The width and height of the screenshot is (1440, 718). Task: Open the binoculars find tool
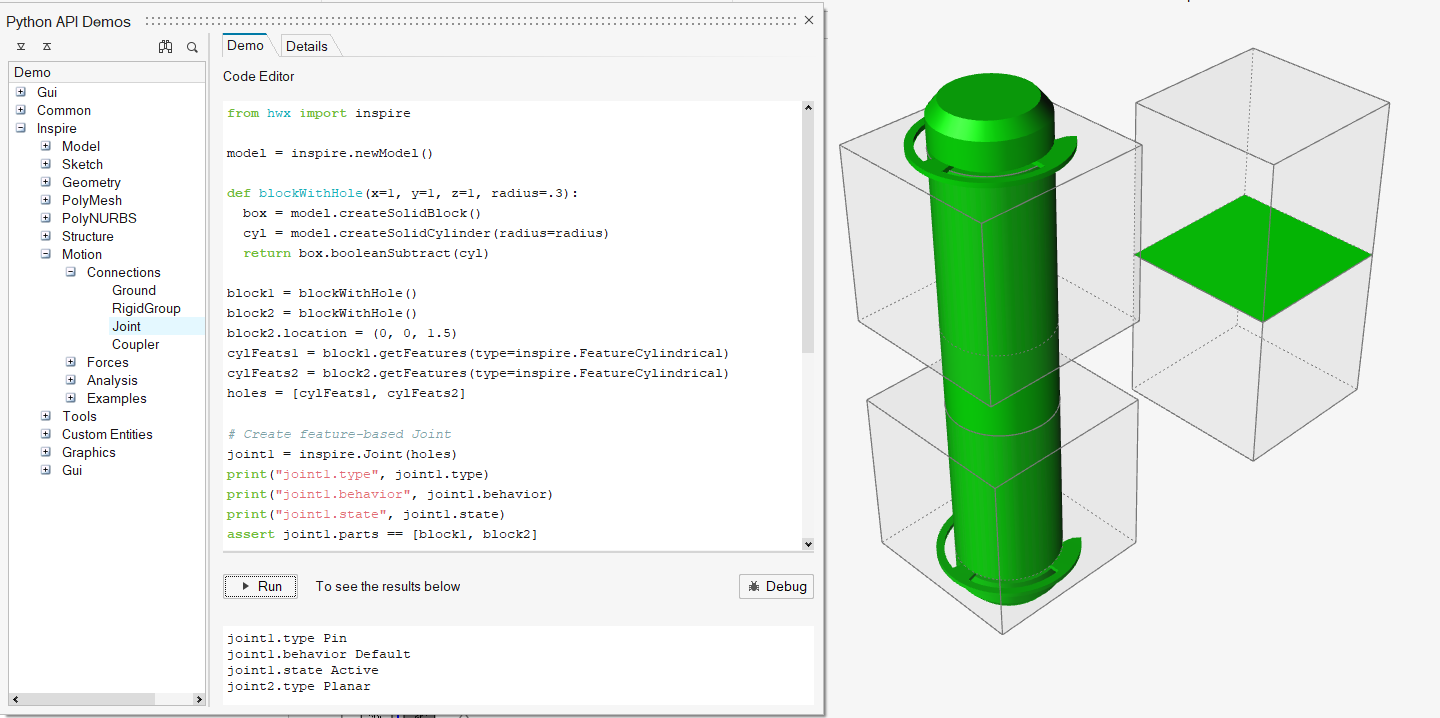165,46
